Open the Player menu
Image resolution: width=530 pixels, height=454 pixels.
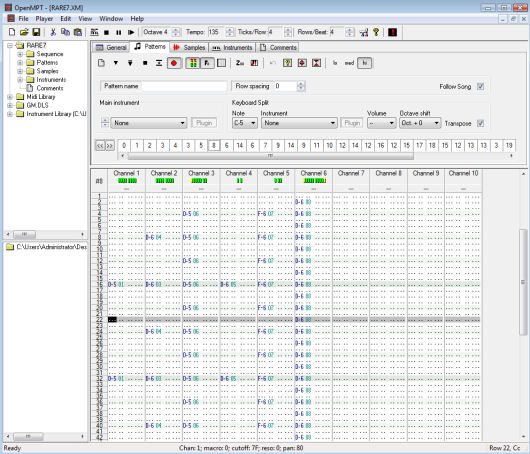(x=44, y=19)
